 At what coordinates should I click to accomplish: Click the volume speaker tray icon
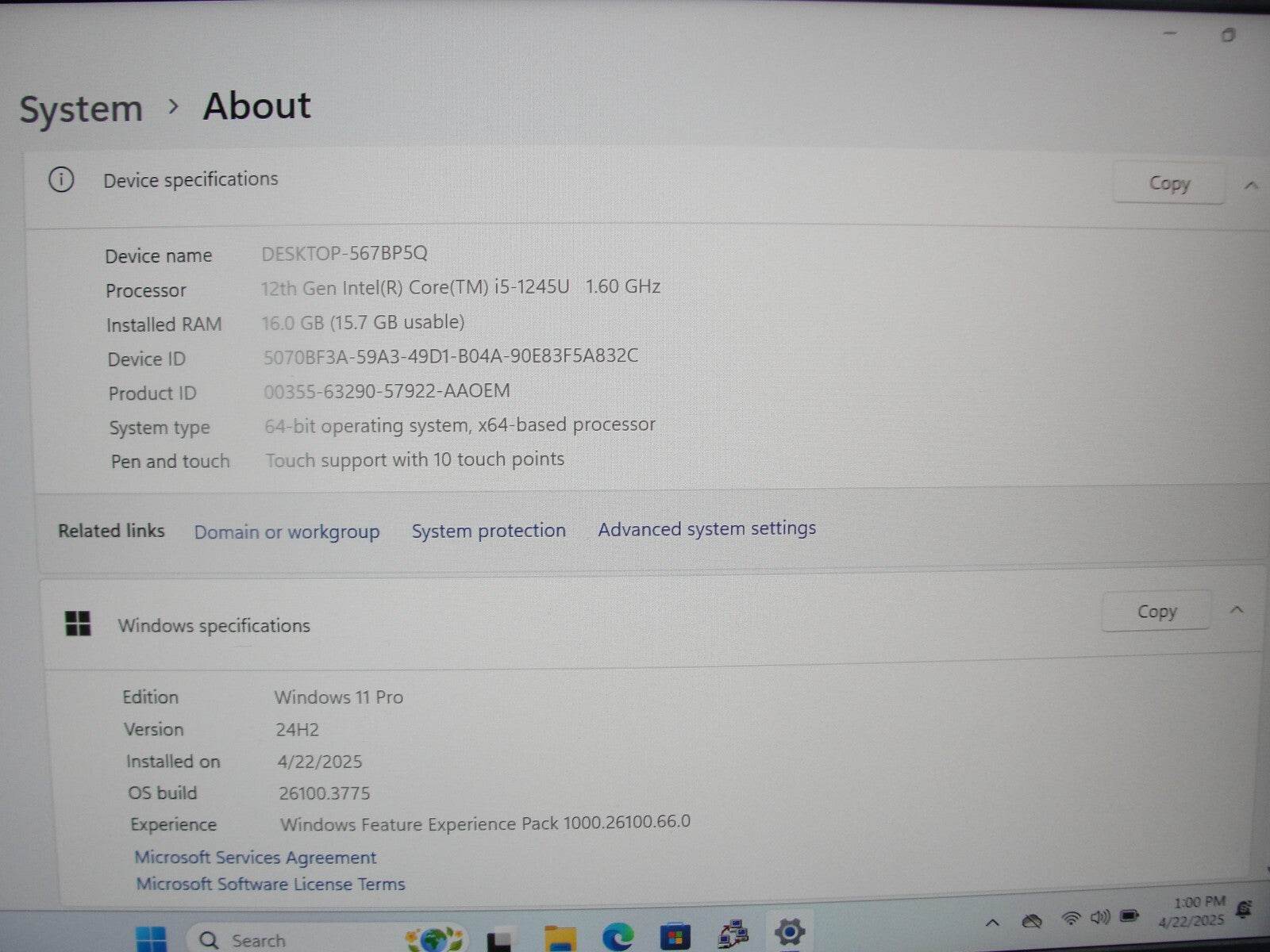click(1099, 918)
